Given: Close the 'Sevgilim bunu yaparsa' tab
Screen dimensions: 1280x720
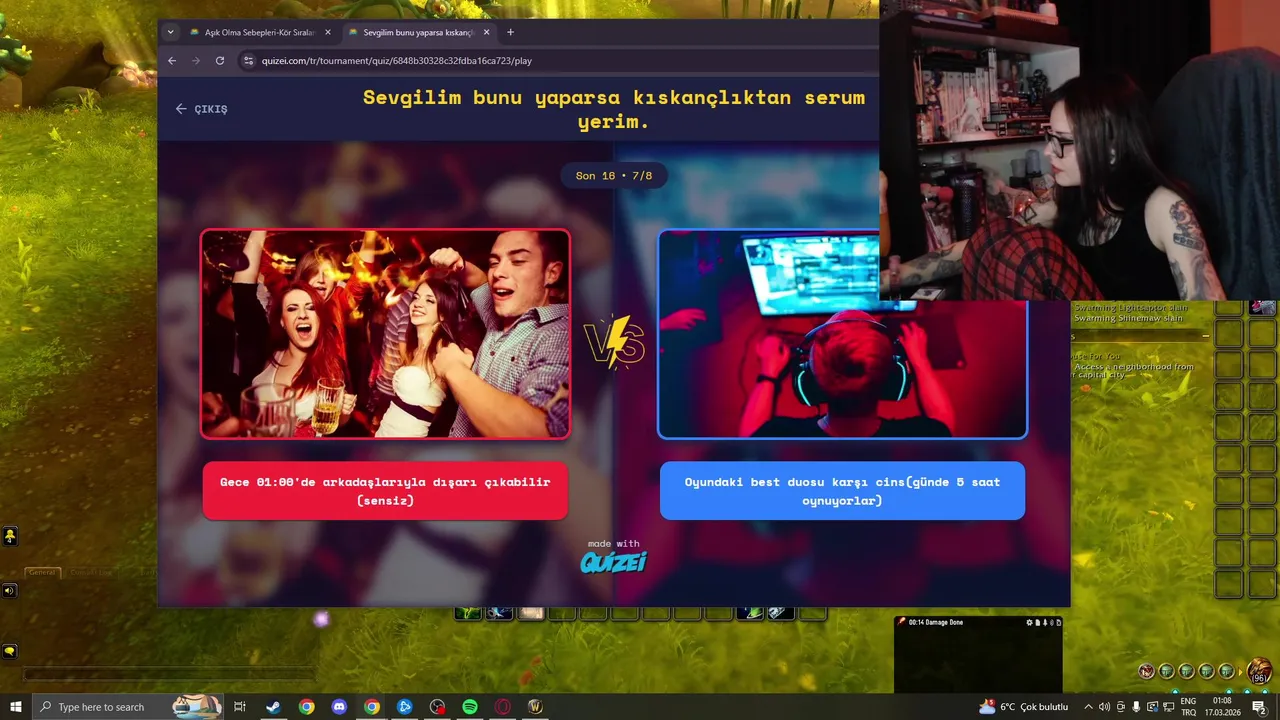Looking at the screenshot, I should [x=487, y=32].
